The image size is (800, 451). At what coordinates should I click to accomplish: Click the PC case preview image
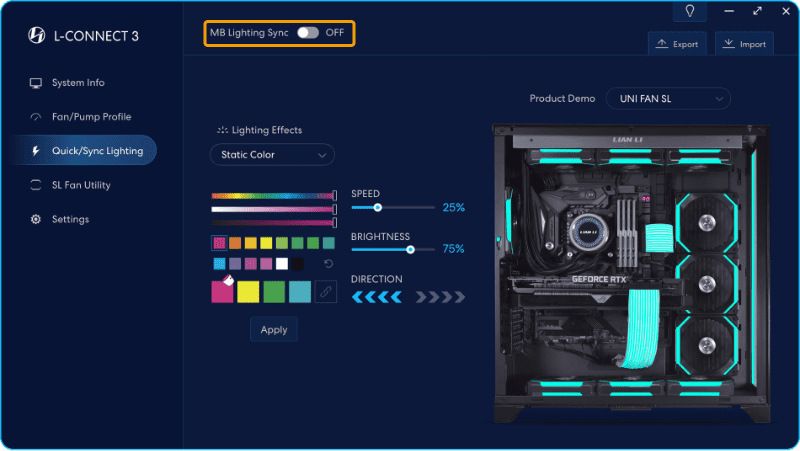[631, 273]
